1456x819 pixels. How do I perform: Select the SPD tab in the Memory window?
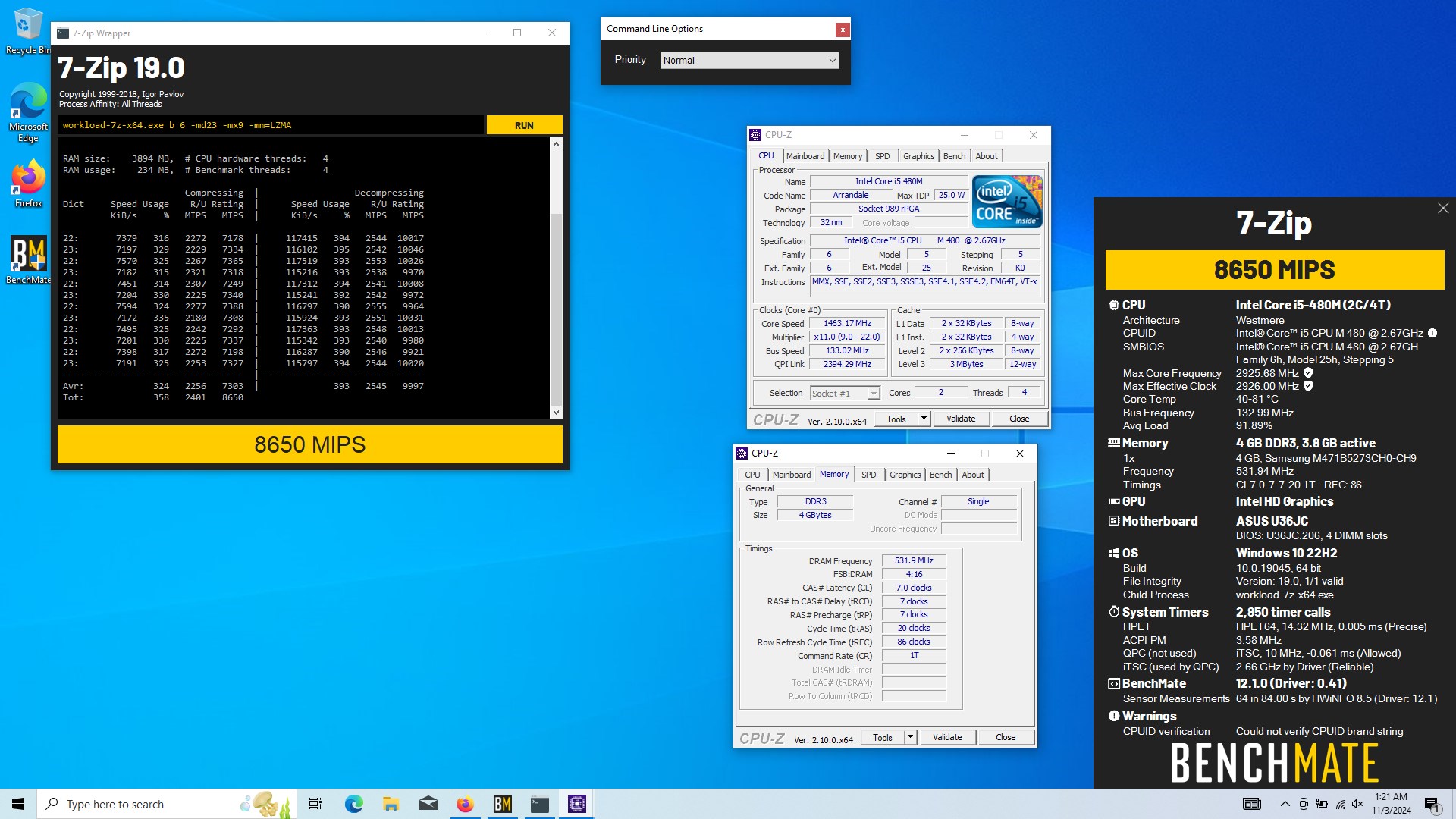pos(869,475)
